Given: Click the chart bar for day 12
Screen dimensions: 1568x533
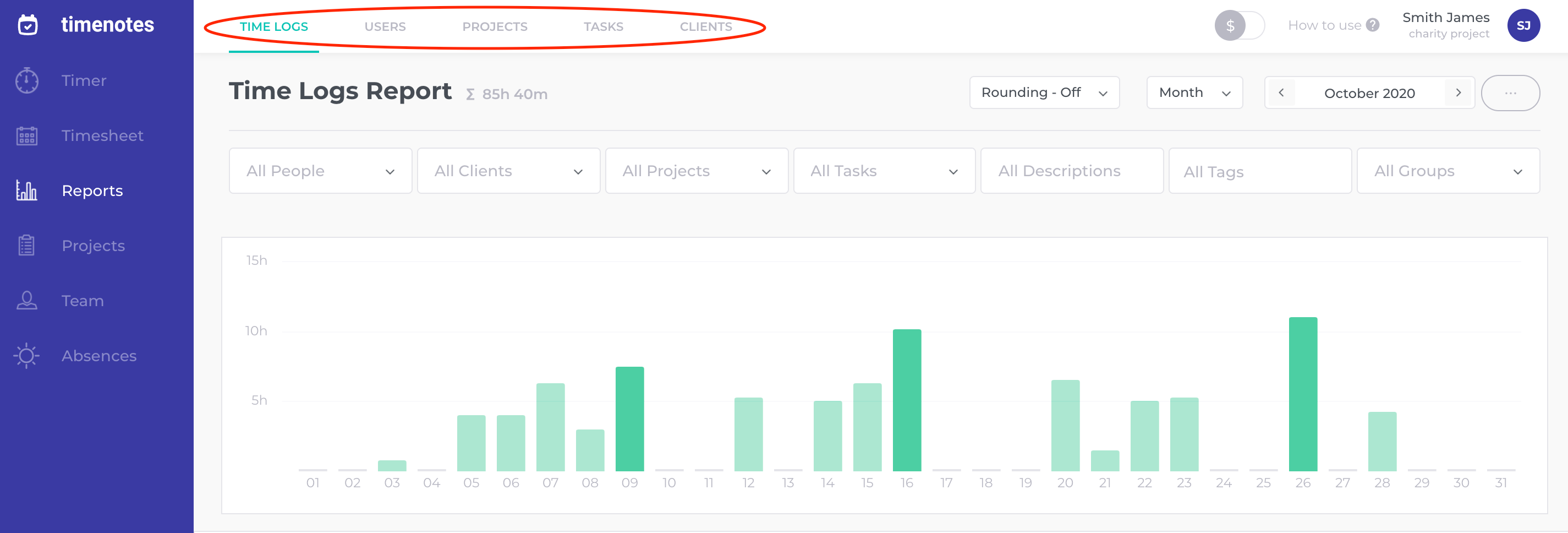Looking at the screenshot, I should 749,434.
